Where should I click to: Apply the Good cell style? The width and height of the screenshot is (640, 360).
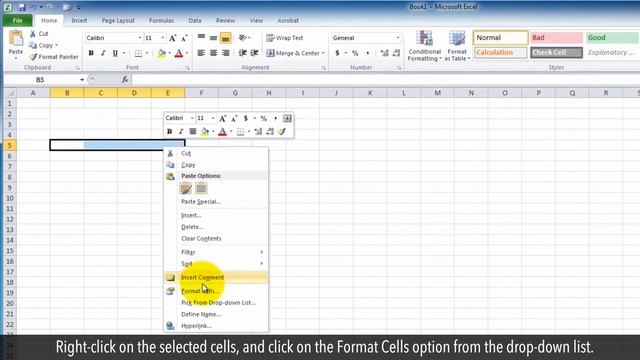[612, 38]
